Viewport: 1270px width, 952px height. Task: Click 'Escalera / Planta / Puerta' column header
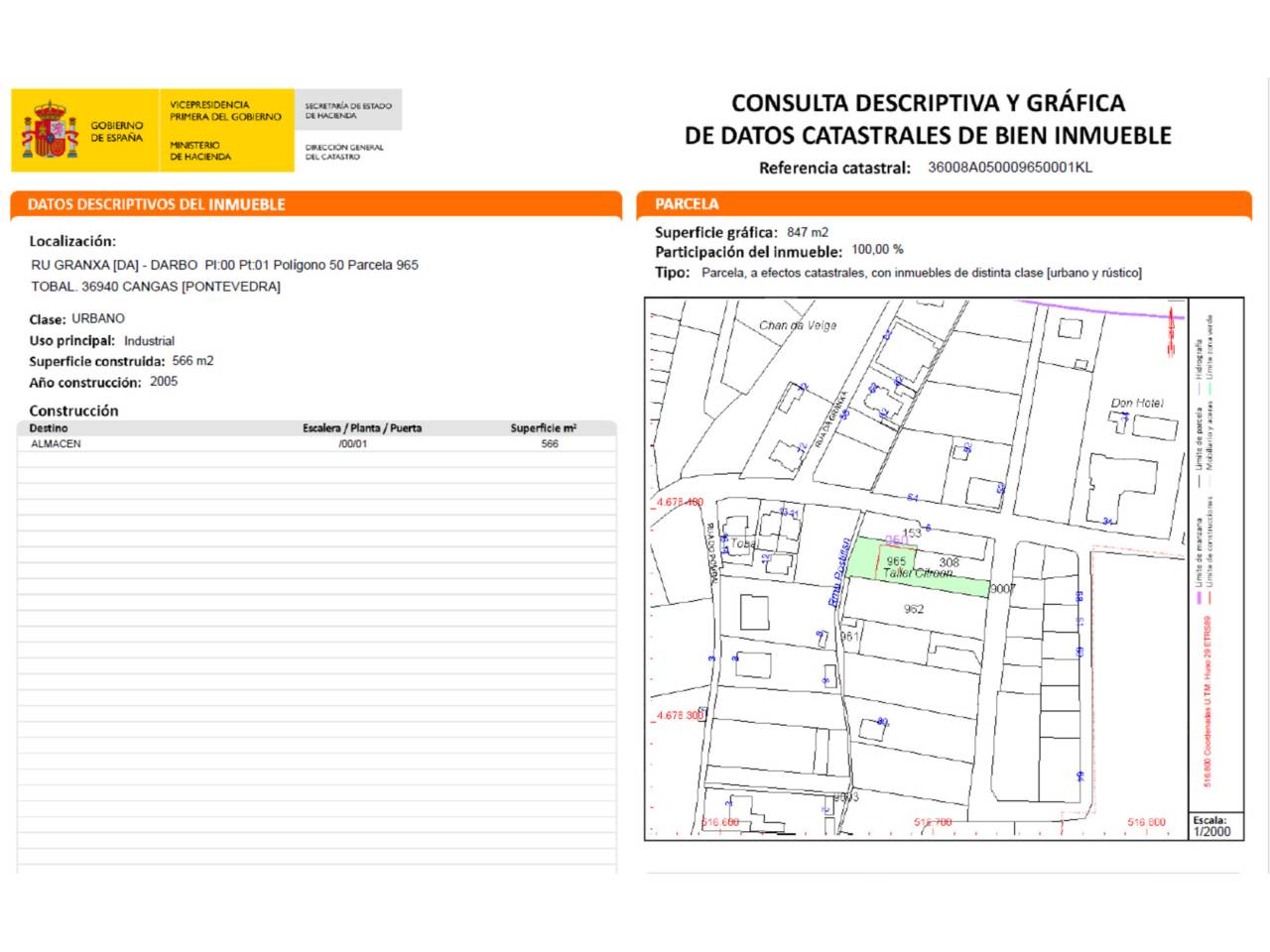pos(362,428)
